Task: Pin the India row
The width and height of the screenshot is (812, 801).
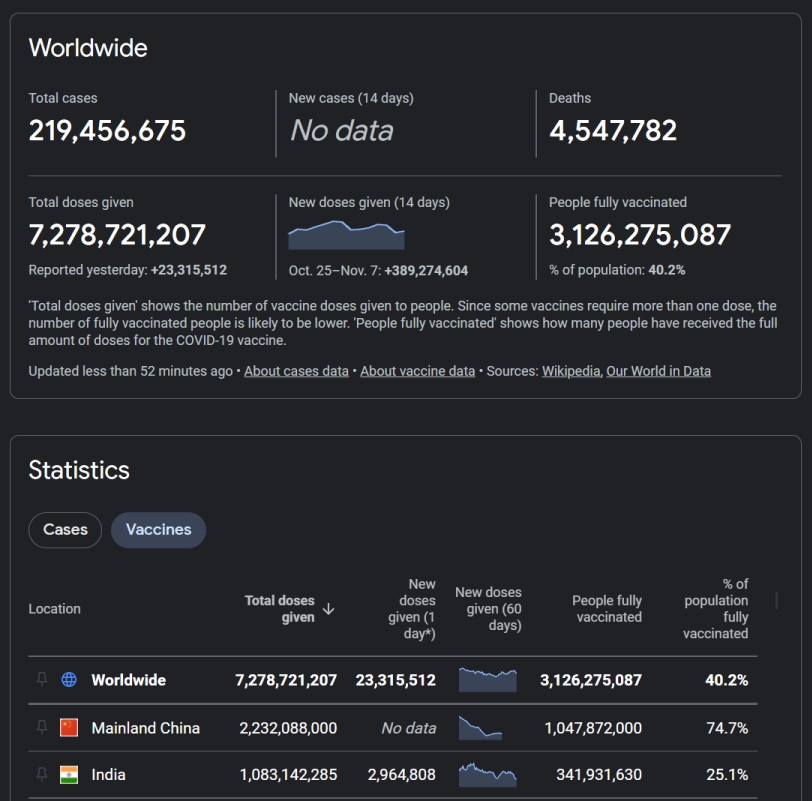Action: [42, 774]
